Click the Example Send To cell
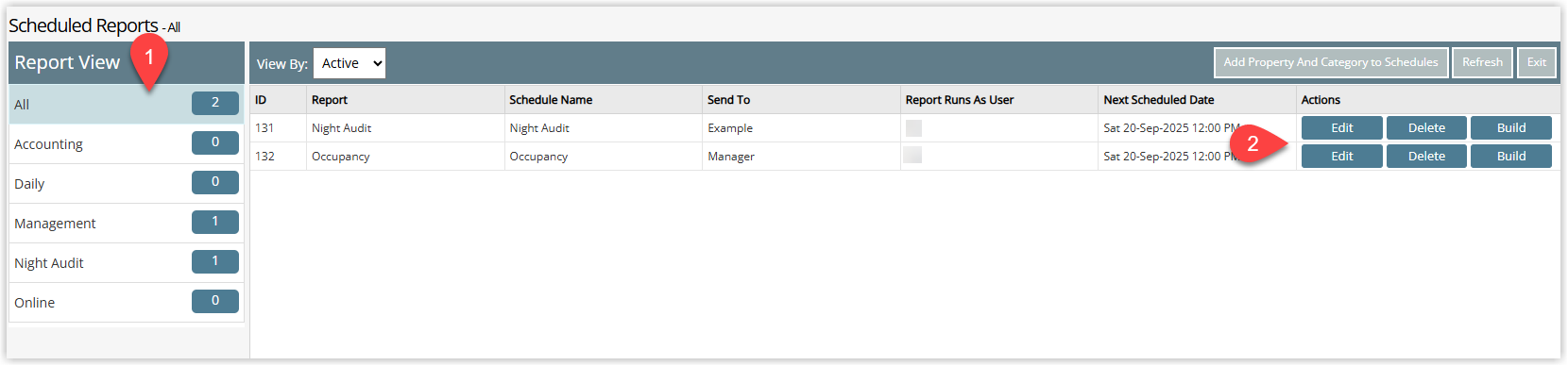The image size is (1568, 366). (x=802, y=128)
